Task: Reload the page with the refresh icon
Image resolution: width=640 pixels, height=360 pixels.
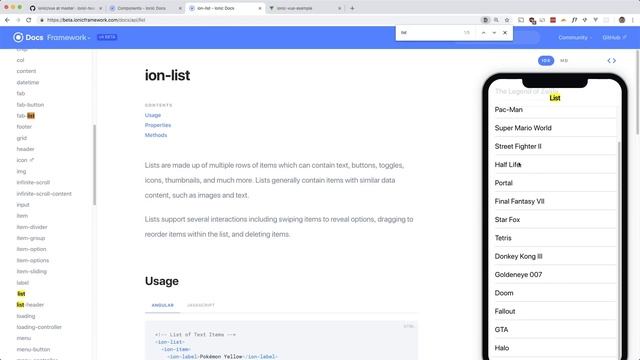Action: (29, 20)
